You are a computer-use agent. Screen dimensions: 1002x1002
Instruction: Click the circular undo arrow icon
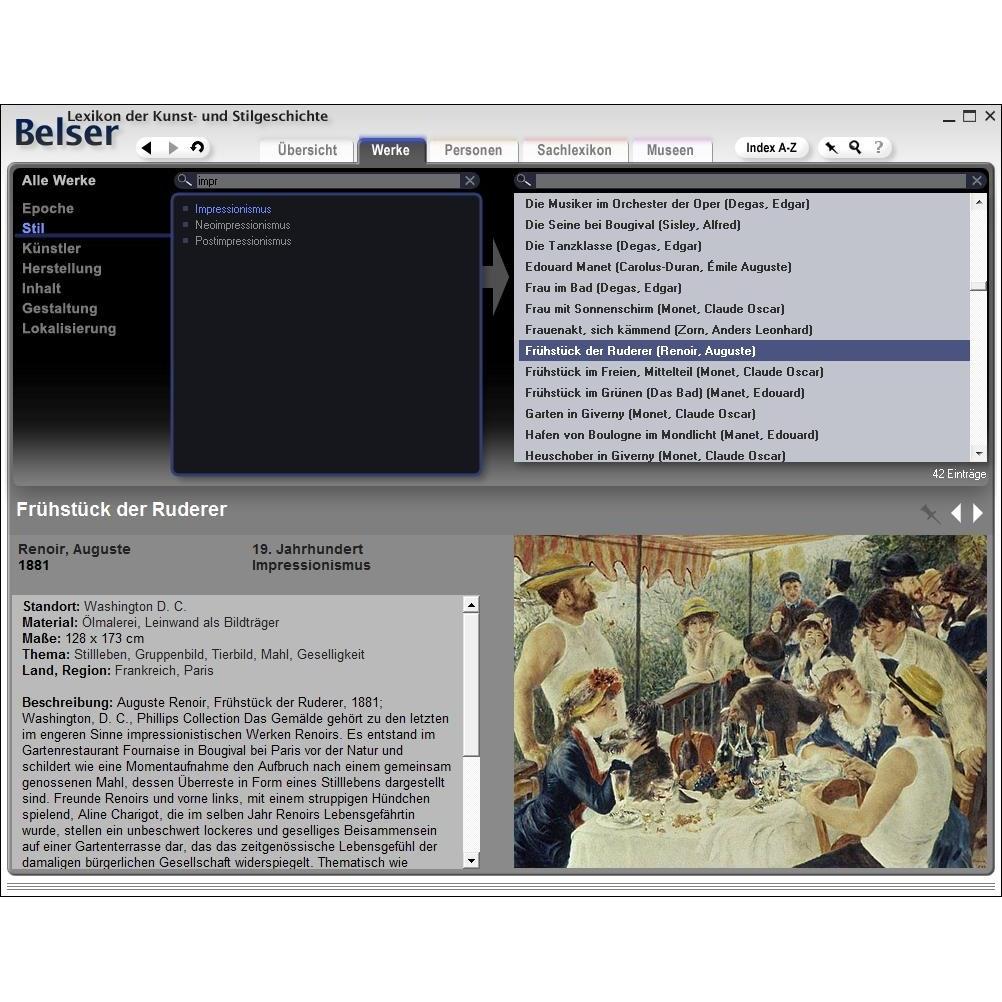click(197, 148)
